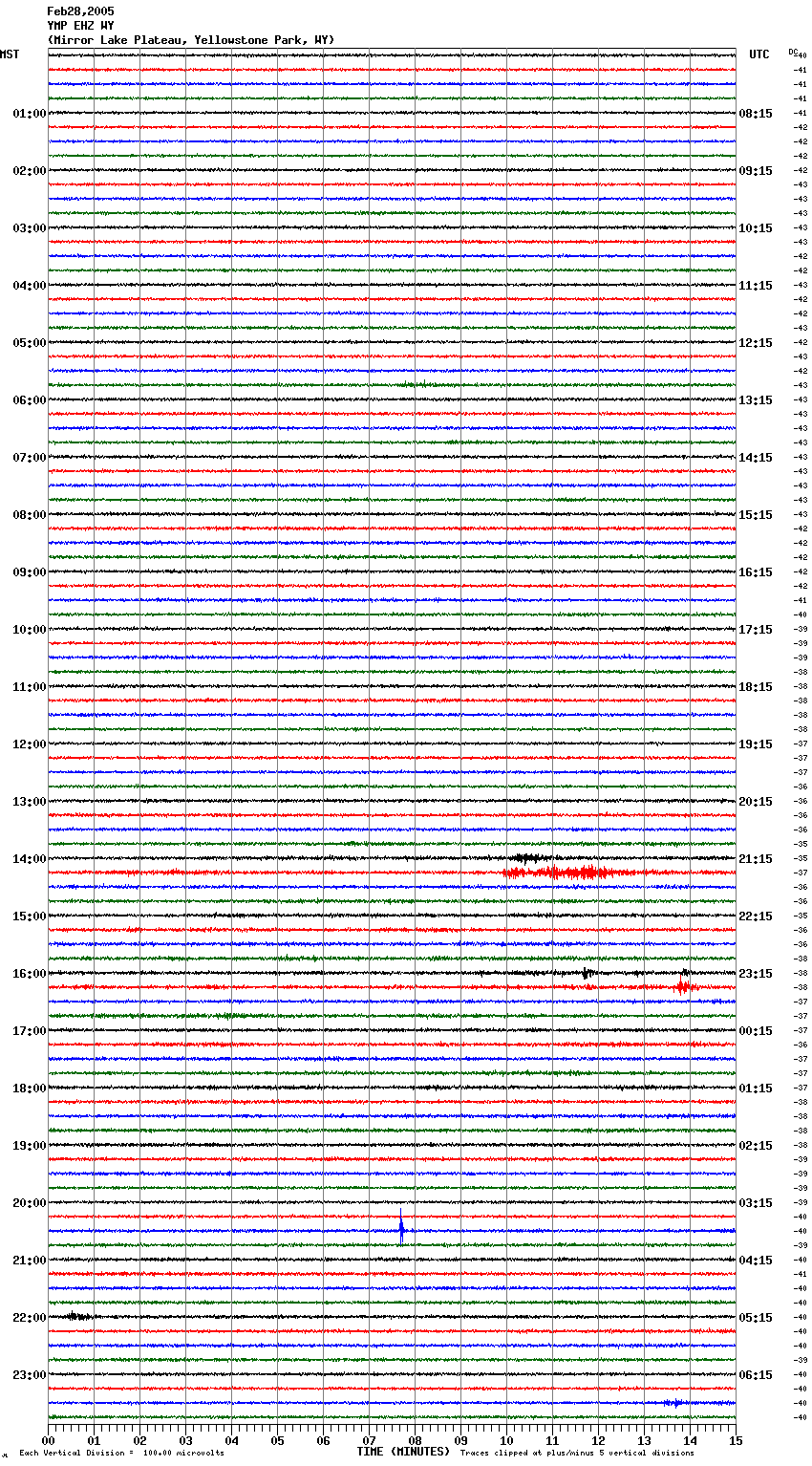This screenshot has width=812, height=1466.
Task: Click the 'MST' column header
Action: click(10, 54)
